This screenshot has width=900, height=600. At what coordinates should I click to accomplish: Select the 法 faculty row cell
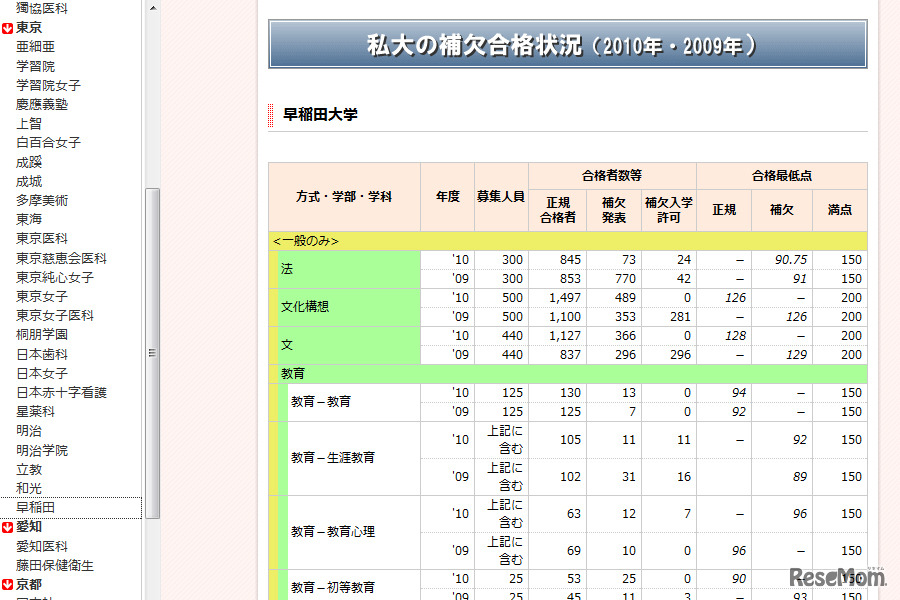click(x=349, y=269)
